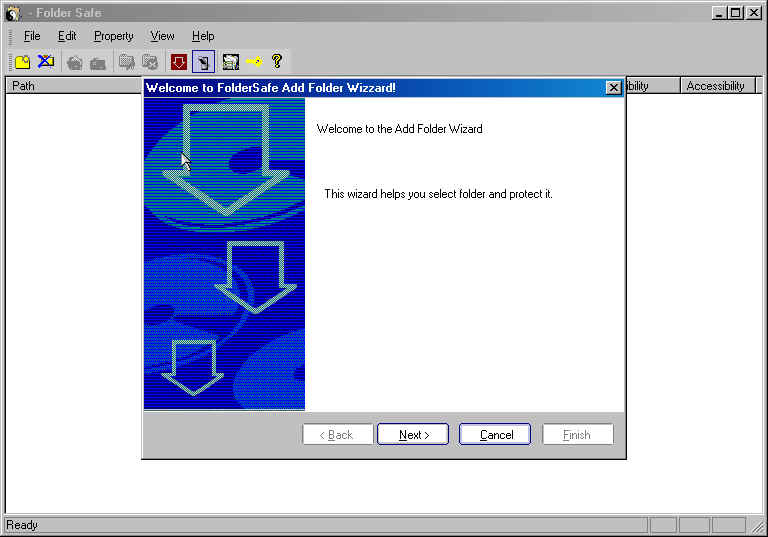Click the 'Welcome to the Add Folder Wizard' text
Image resolution: width=768 pixels, height=537 pixels.
(x=400, y=129)
